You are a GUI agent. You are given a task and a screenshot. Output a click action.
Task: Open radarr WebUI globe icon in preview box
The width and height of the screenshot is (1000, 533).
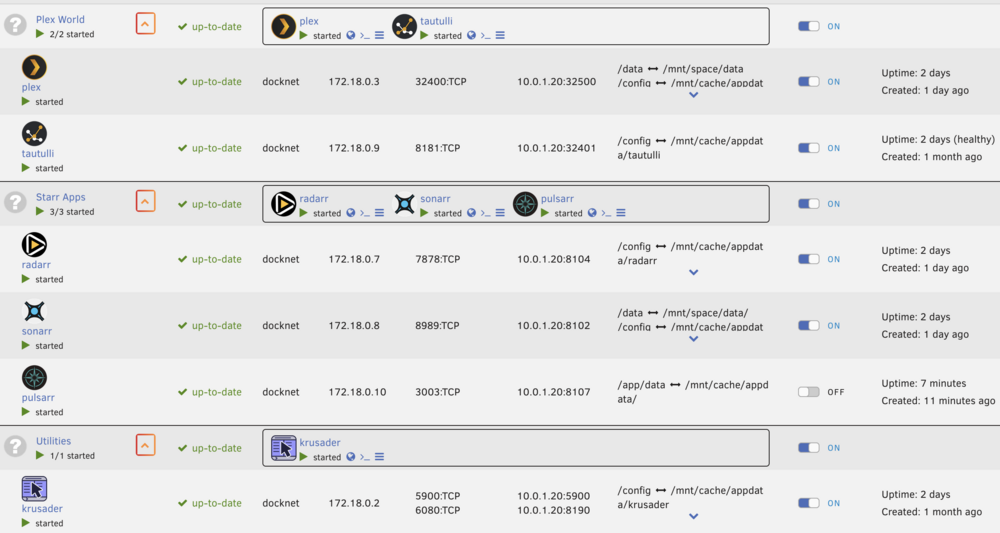[x=351, y=213]
